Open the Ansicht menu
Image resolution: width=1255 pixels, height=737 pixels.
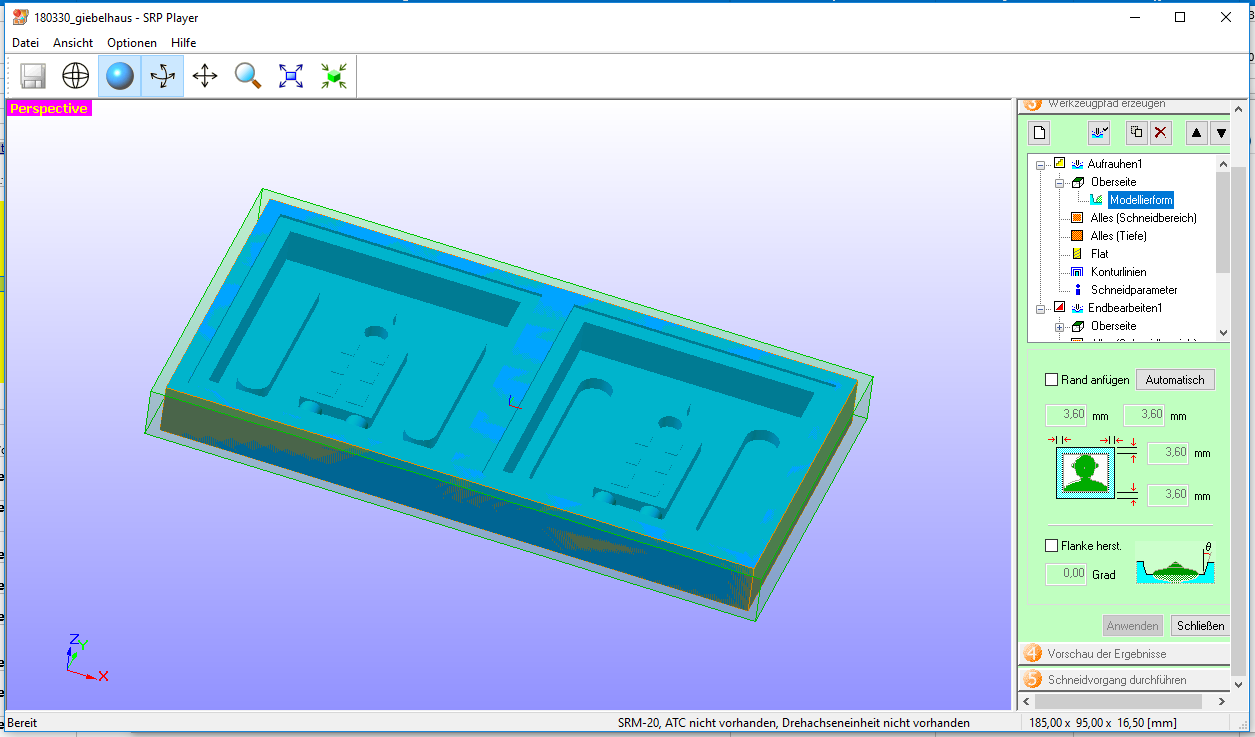tap(73, 43)
